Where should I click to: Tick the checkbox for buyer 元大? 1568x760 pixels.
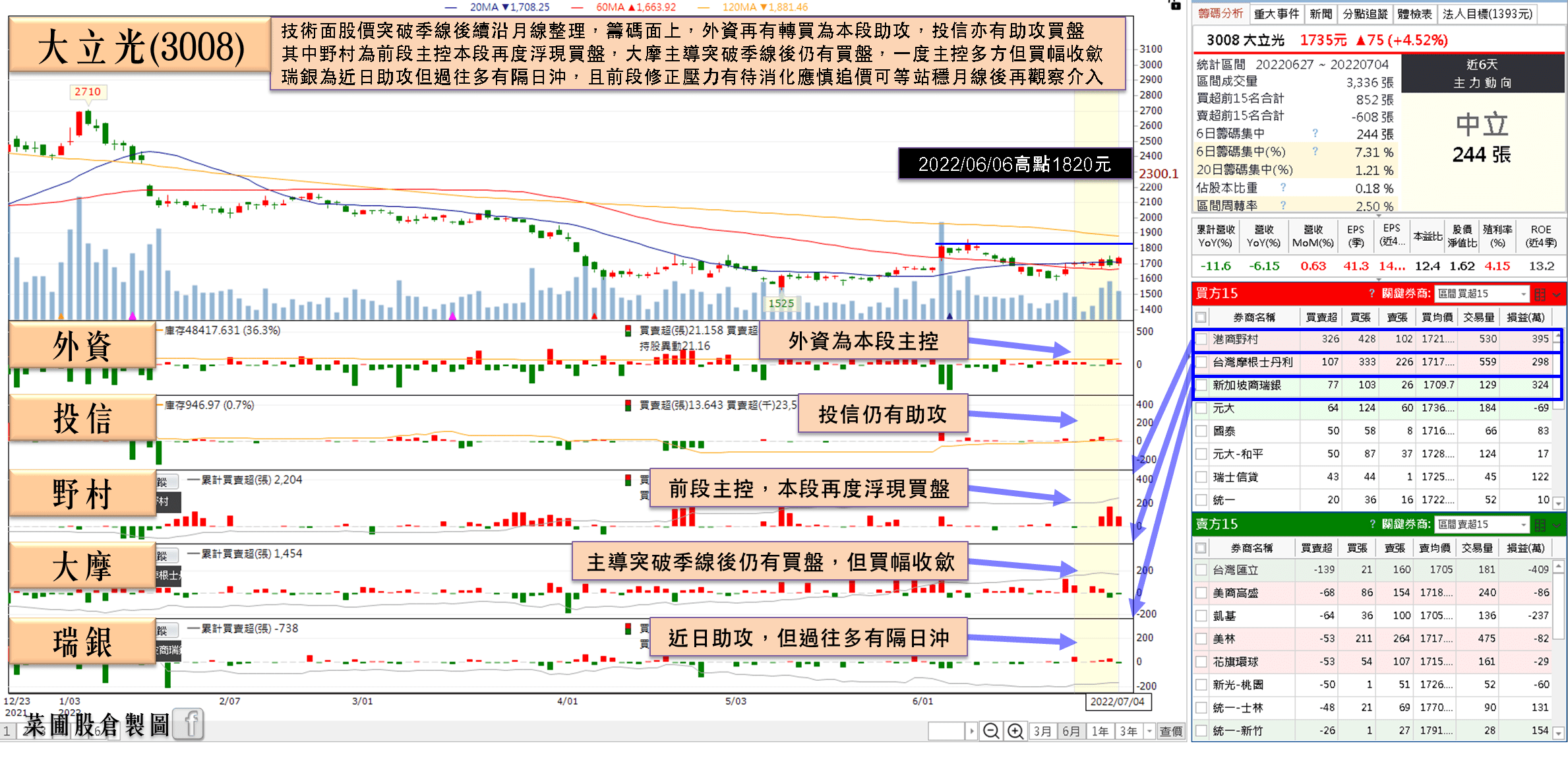tap(1201, 408)
